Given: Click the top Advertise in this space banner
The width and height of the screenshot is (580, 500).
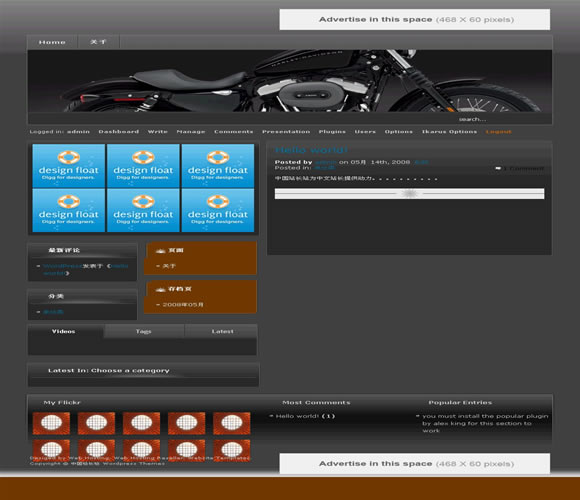Looking at the screenshot, I should point(415,20).
